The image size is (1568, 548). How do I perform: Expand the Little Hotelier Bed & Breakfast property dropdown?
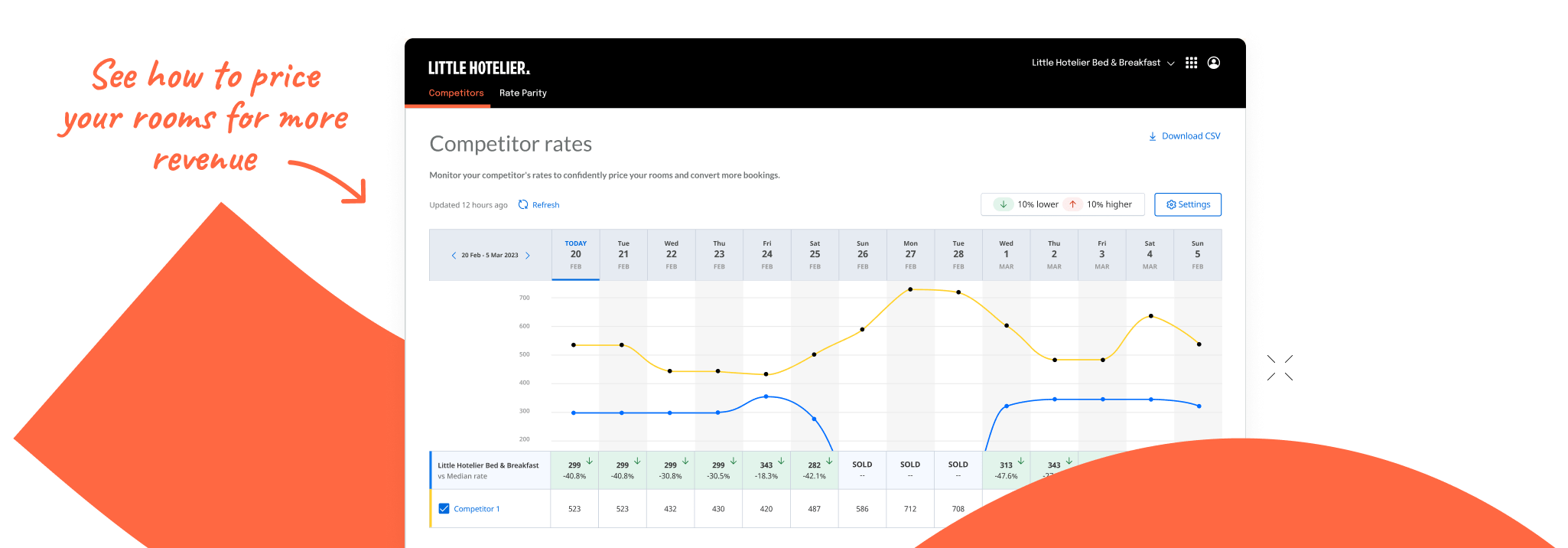click(x=1102, y=63)
